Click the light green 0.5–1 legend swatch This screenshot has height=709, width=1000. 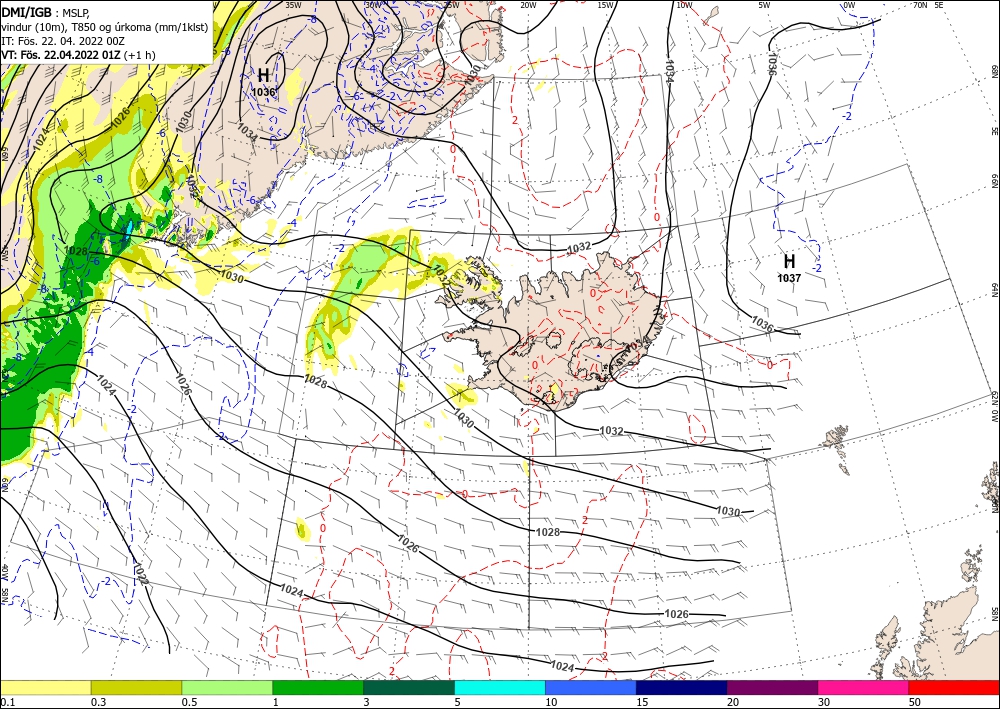tap(227, 687)
